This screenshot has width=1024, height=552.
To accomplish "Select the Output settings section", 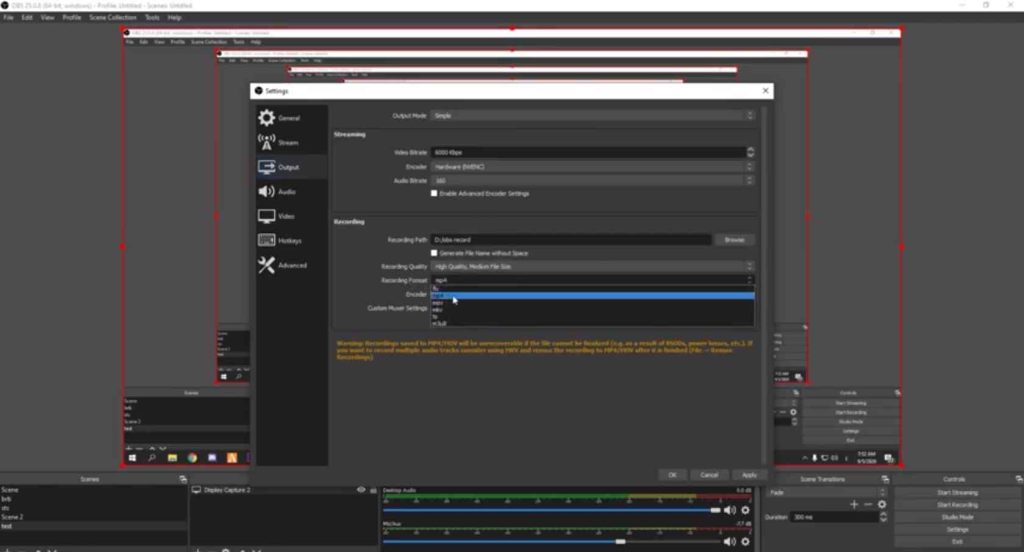I will [x=291, y=167].
